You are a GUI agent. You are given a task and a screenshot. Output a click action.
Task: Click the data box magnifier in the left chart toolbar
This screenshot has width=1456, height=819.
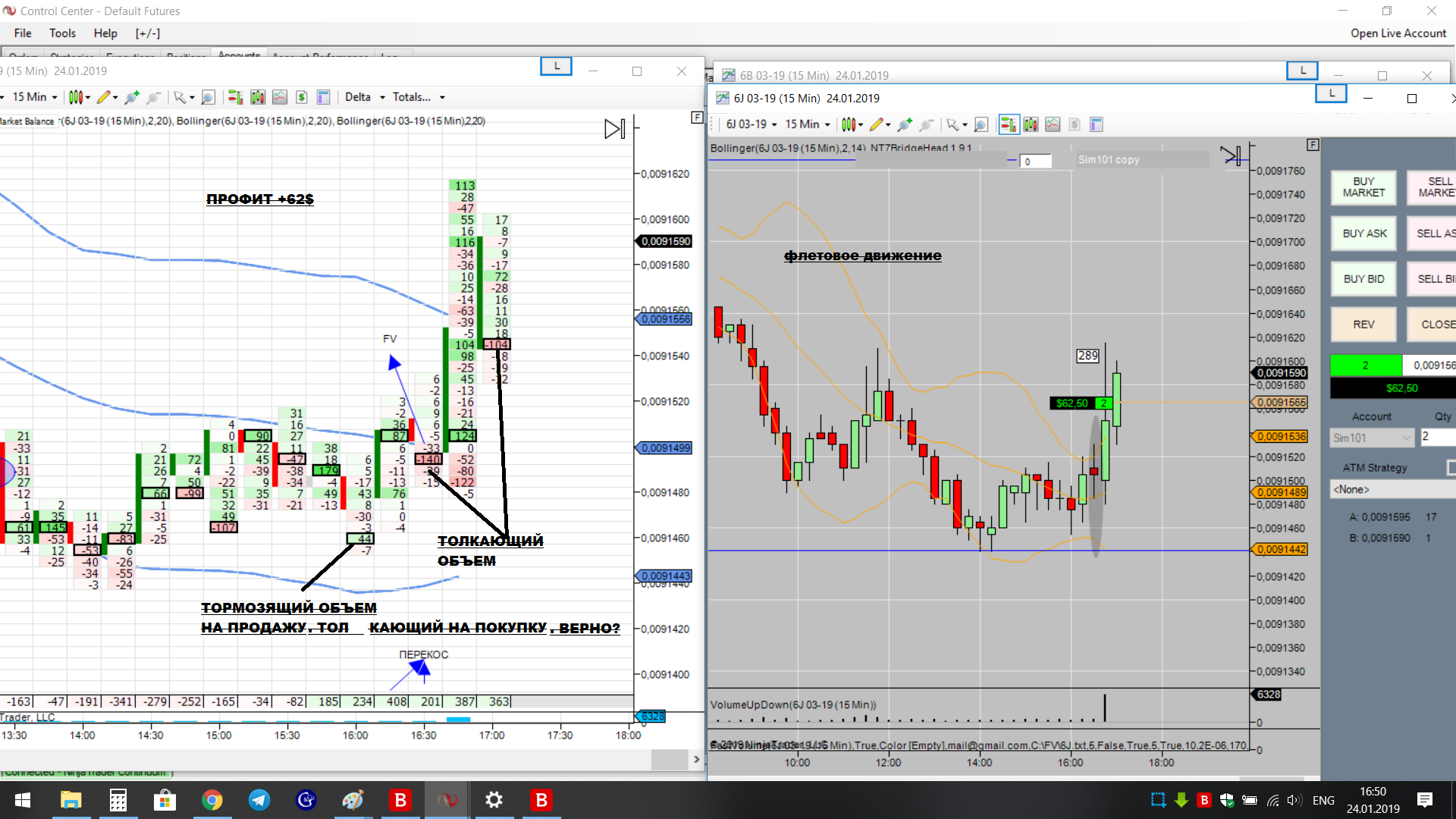coord(209,97)
